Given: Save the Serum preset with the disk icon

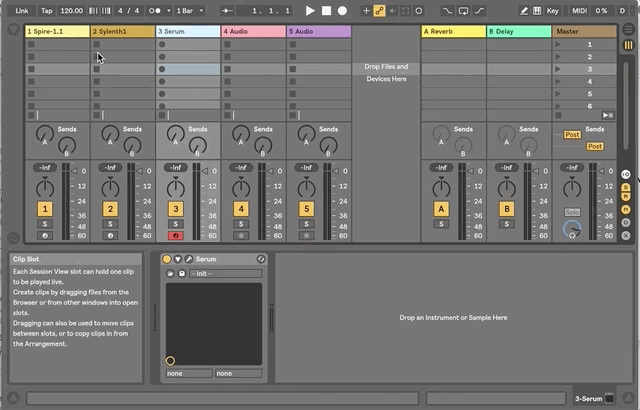Looking at the screenshot, I should pyautogui.click(x=182, y=273).
